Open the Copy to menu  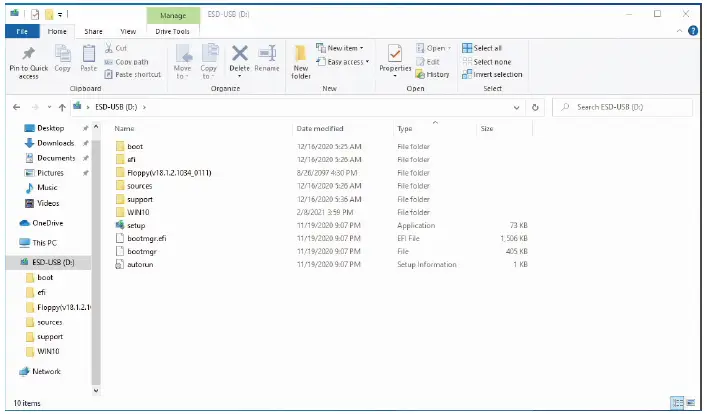208,62
